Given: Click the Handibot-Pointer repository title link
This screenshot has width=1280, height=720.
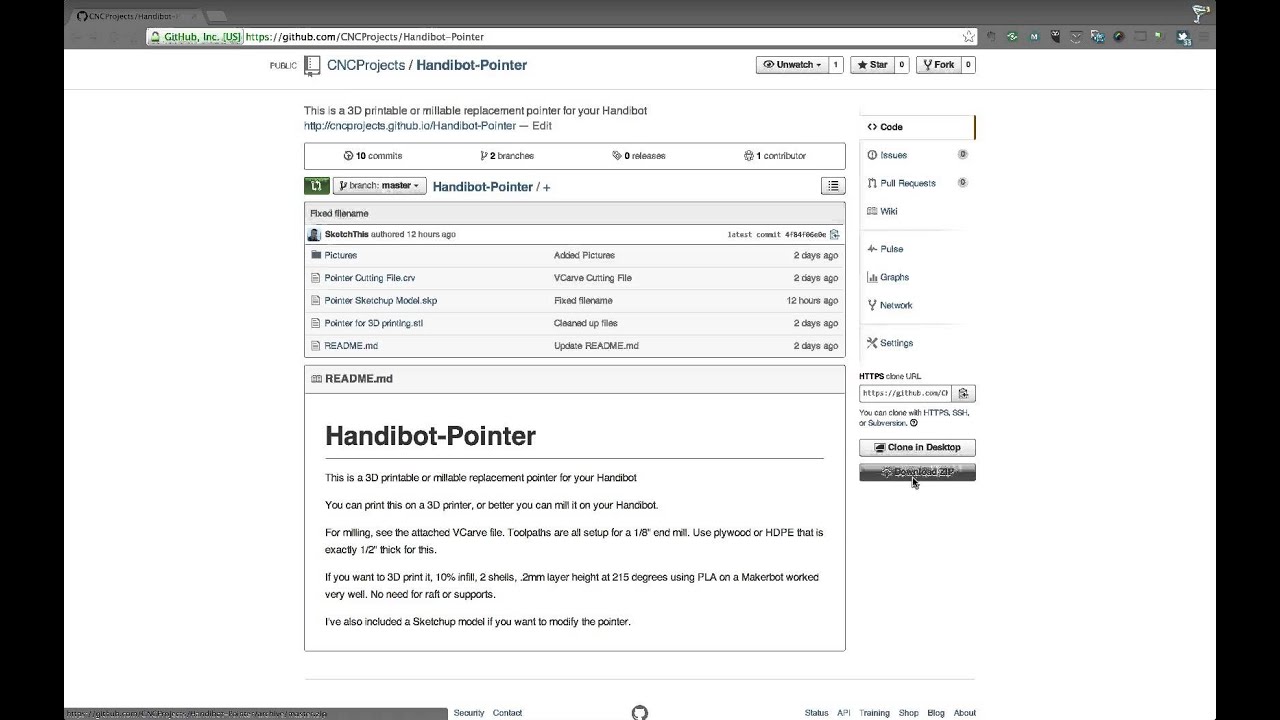Looking at the screenshot, I should click(472, 65).
